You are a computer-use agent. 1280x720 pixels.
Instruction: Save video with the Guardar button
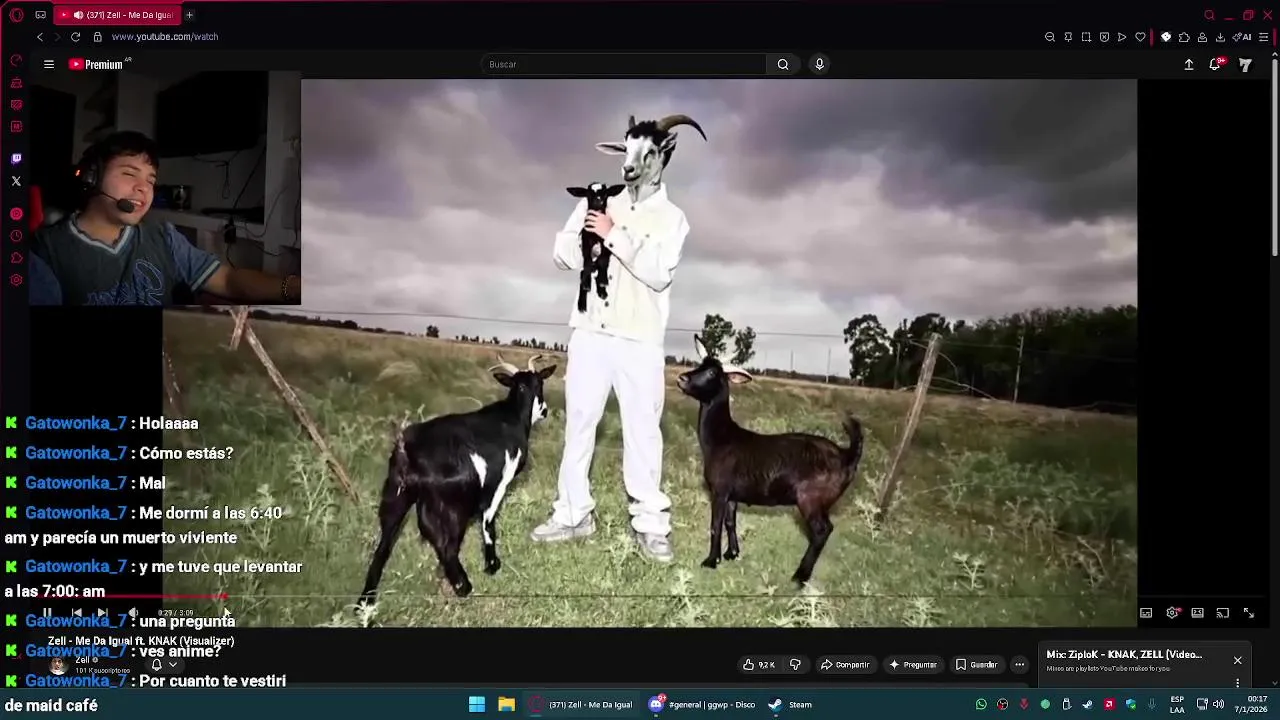976,664
